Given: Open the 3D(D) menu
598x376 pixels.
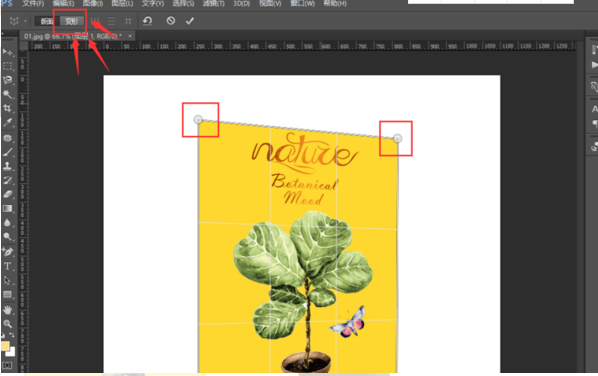Looking at the screenshot, I should [241, 3].
